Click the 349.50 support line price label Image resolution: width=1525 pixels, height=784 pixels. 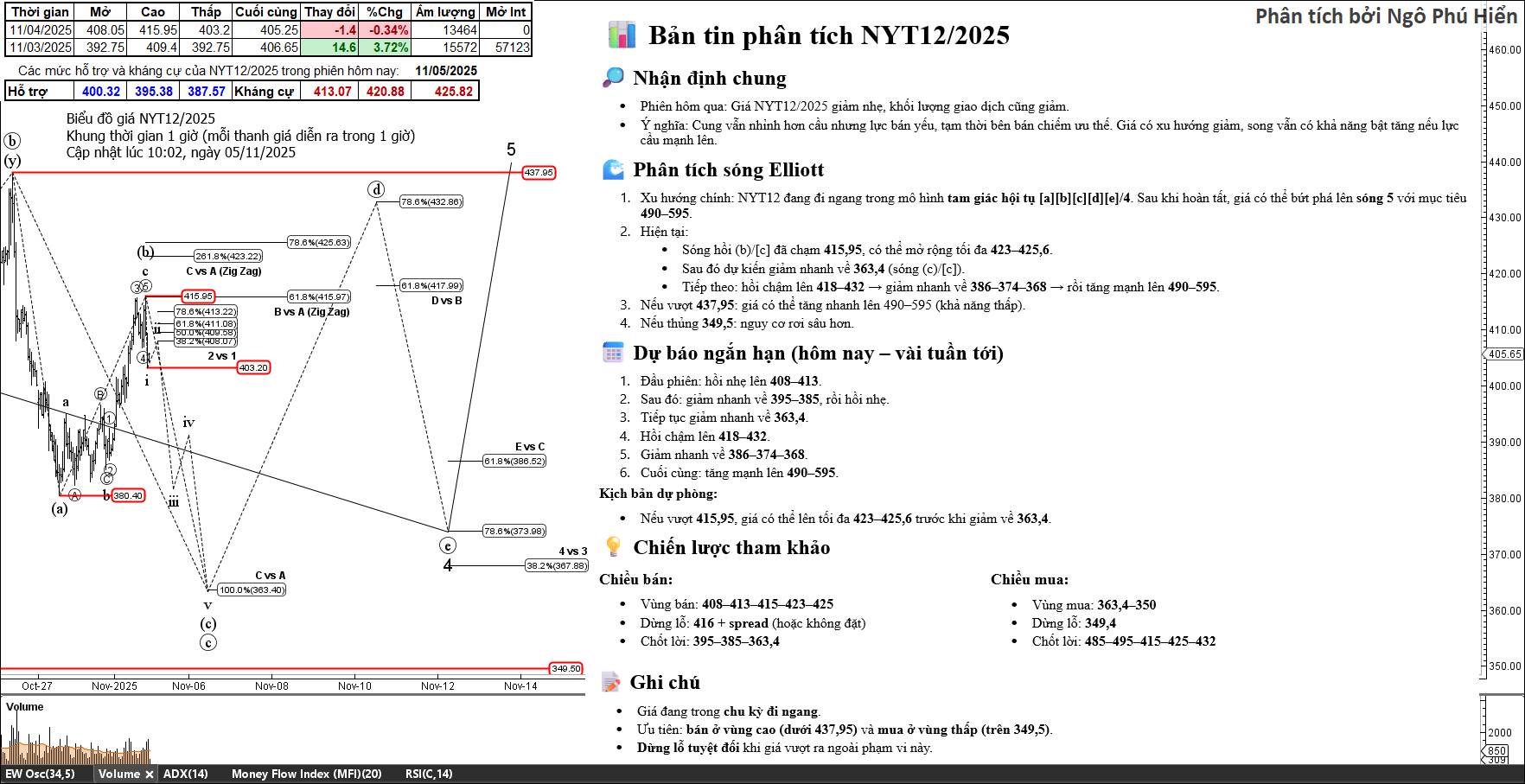(566, 668)
